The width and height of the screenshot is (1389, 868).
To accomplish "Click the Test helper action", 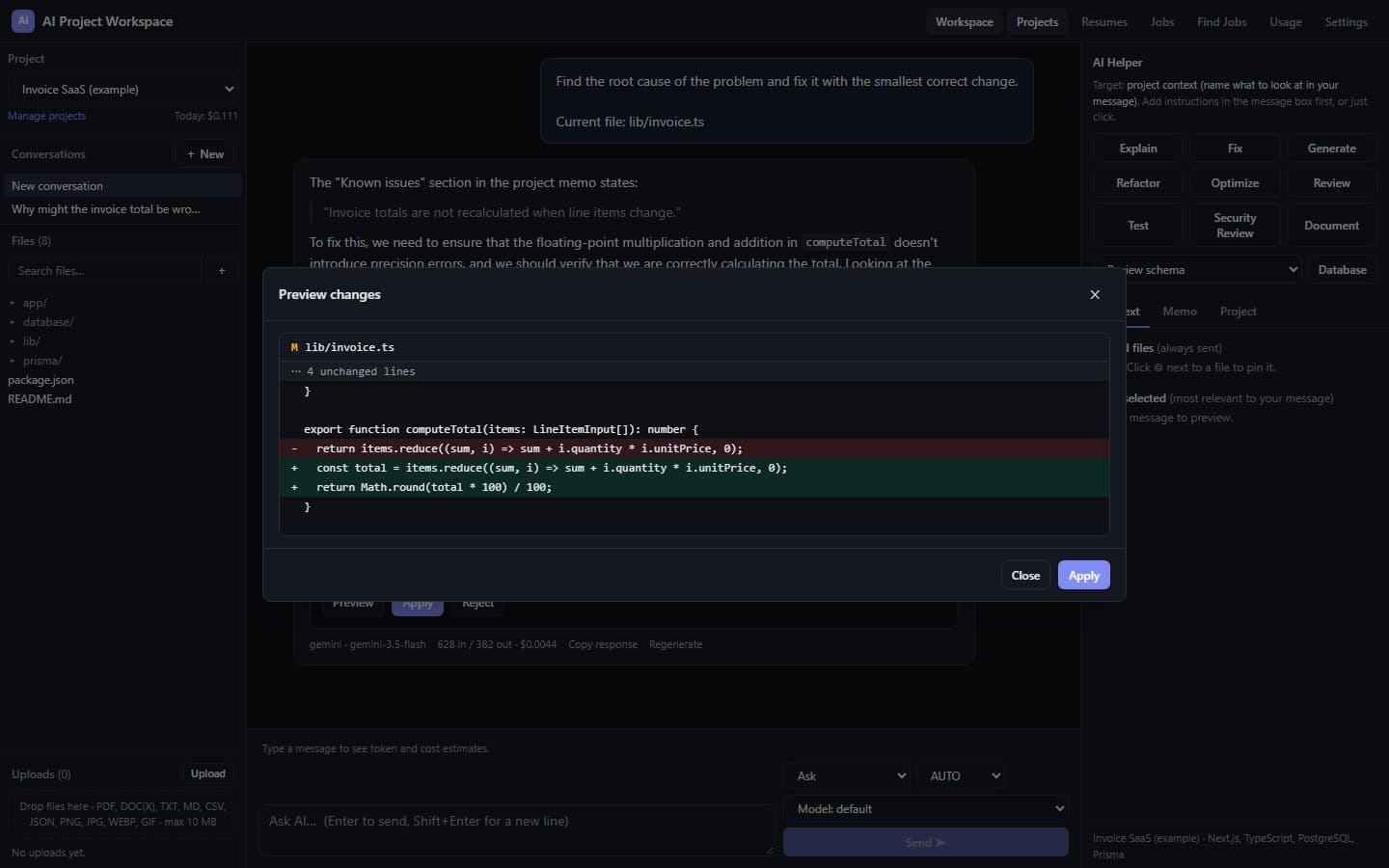I will tap(1138, 226).
